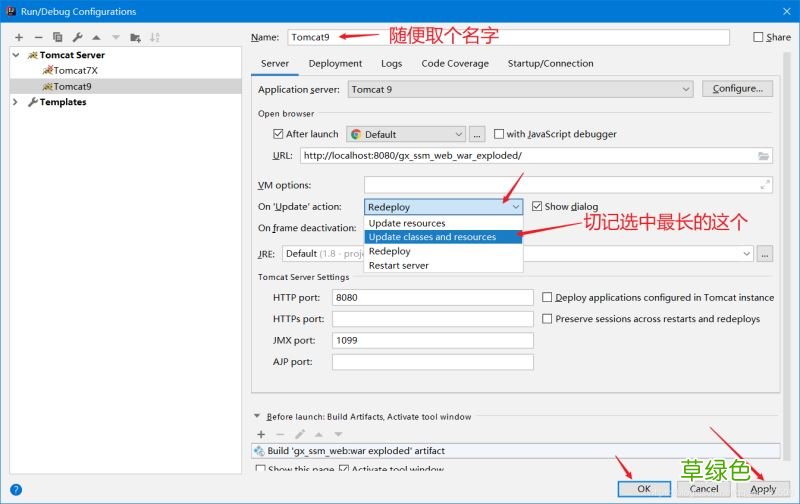Image resolution: width=800 pixels, height=504 pixels.
Task: Add a new run configuration
Action: tap(19, 37)
